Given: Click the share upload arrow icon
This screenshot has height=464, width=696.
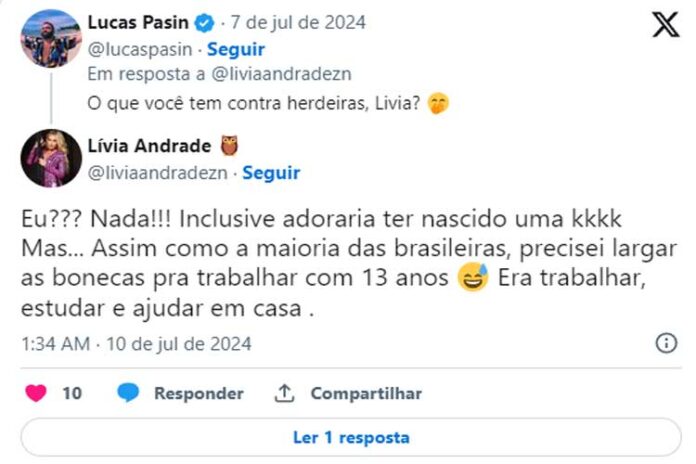Looking at the screenshot, I should [x=285, y=393].
